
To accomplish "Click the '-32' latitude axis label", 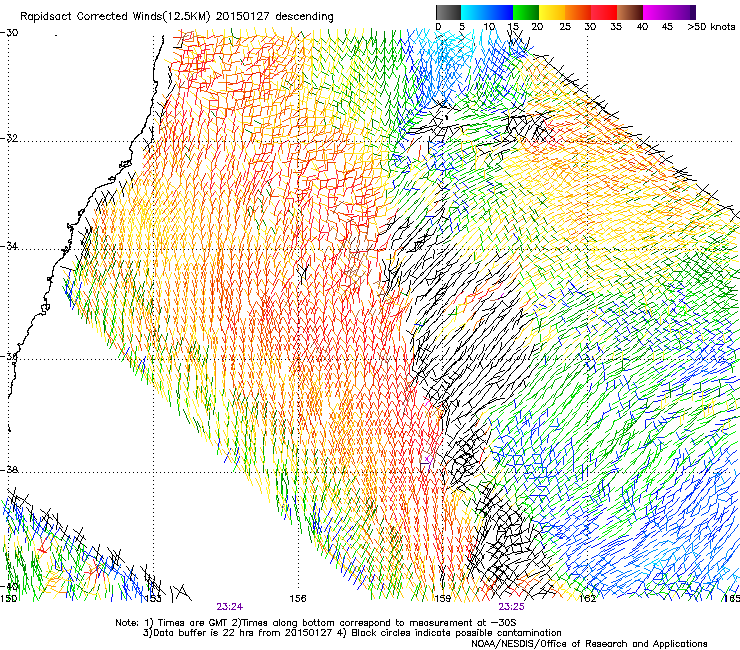I will pyautogui.click(x=9, y=138).
